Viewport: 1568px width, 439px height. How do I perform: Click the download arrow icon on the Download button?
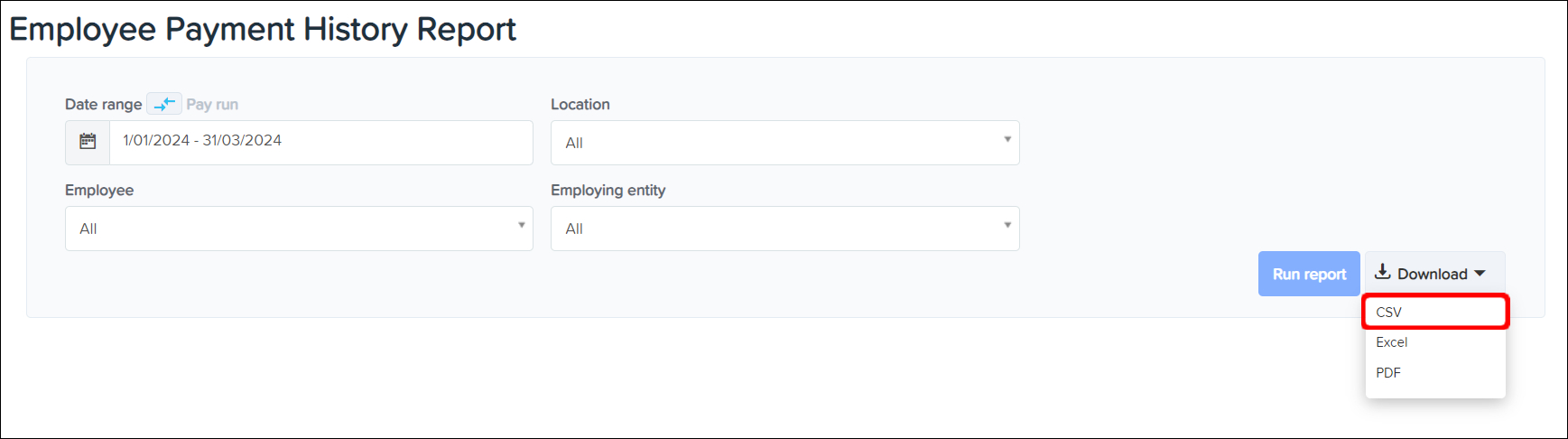[x=1382, y=273]
